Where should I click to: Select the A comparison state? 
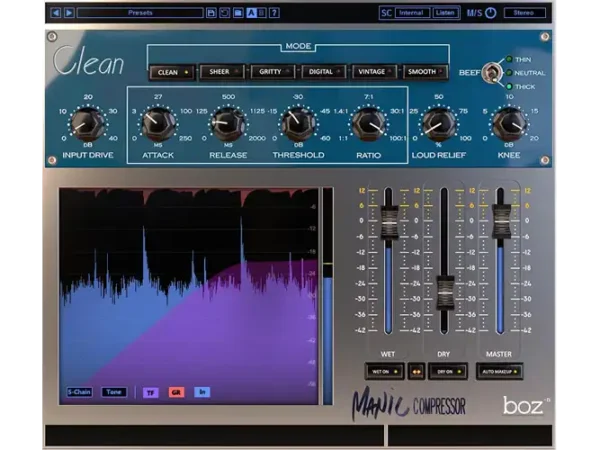tap(251, 13)
